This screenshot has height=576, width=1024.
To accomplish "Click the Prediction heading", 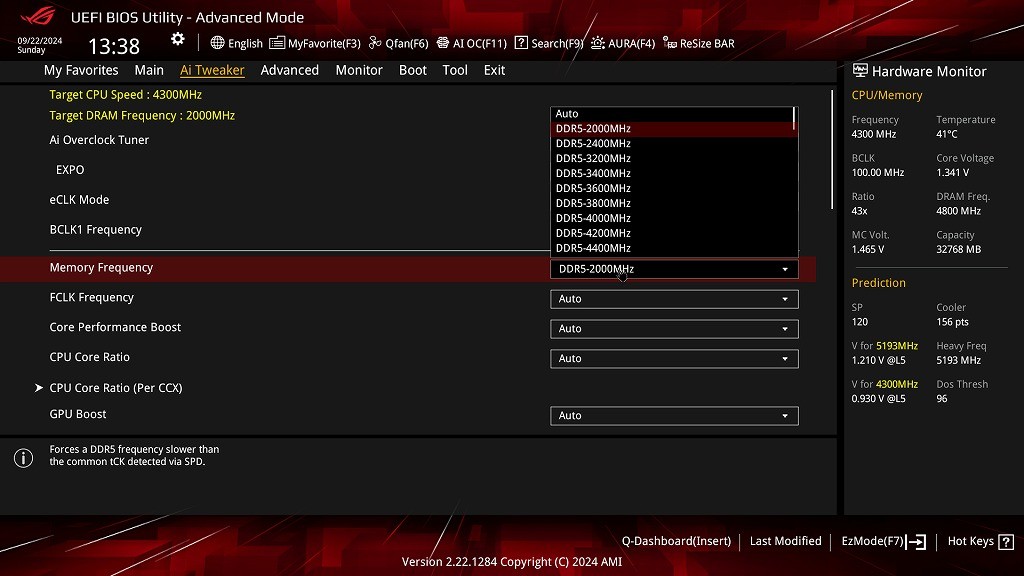I will tap(878, 283).
